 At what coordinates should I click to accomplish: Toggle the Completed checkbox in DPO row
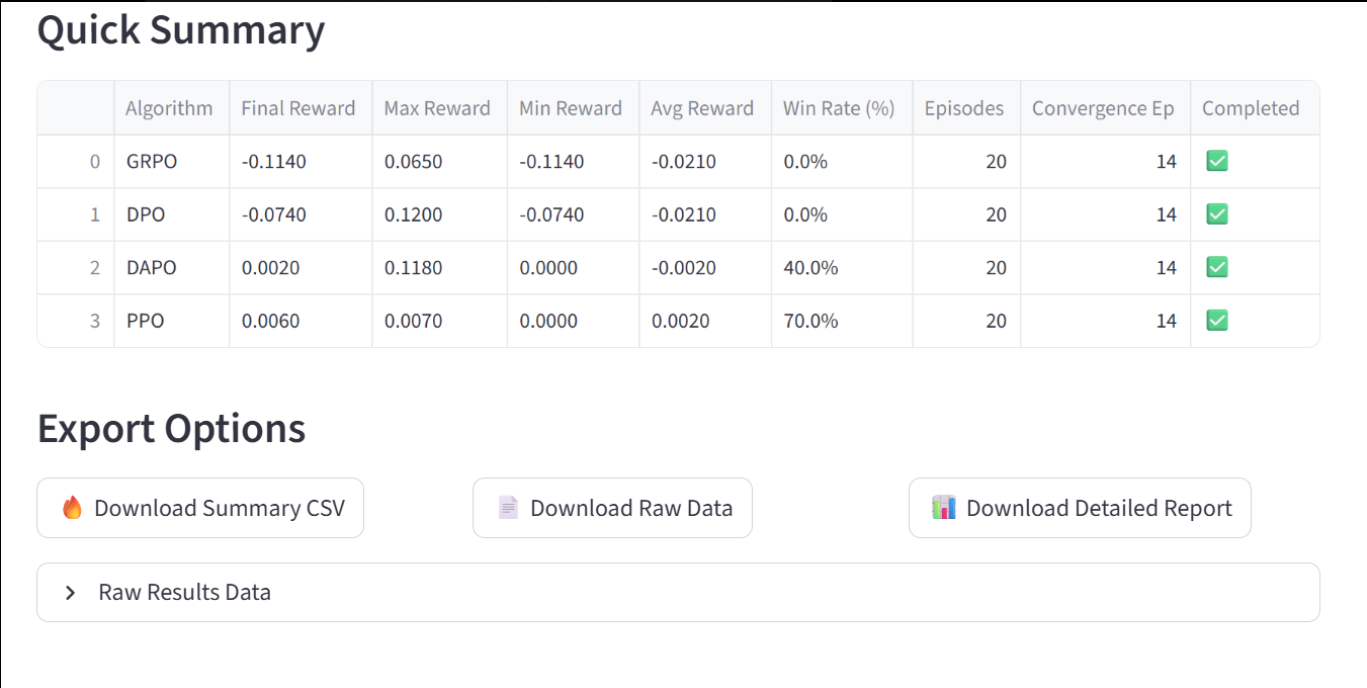1217,214
